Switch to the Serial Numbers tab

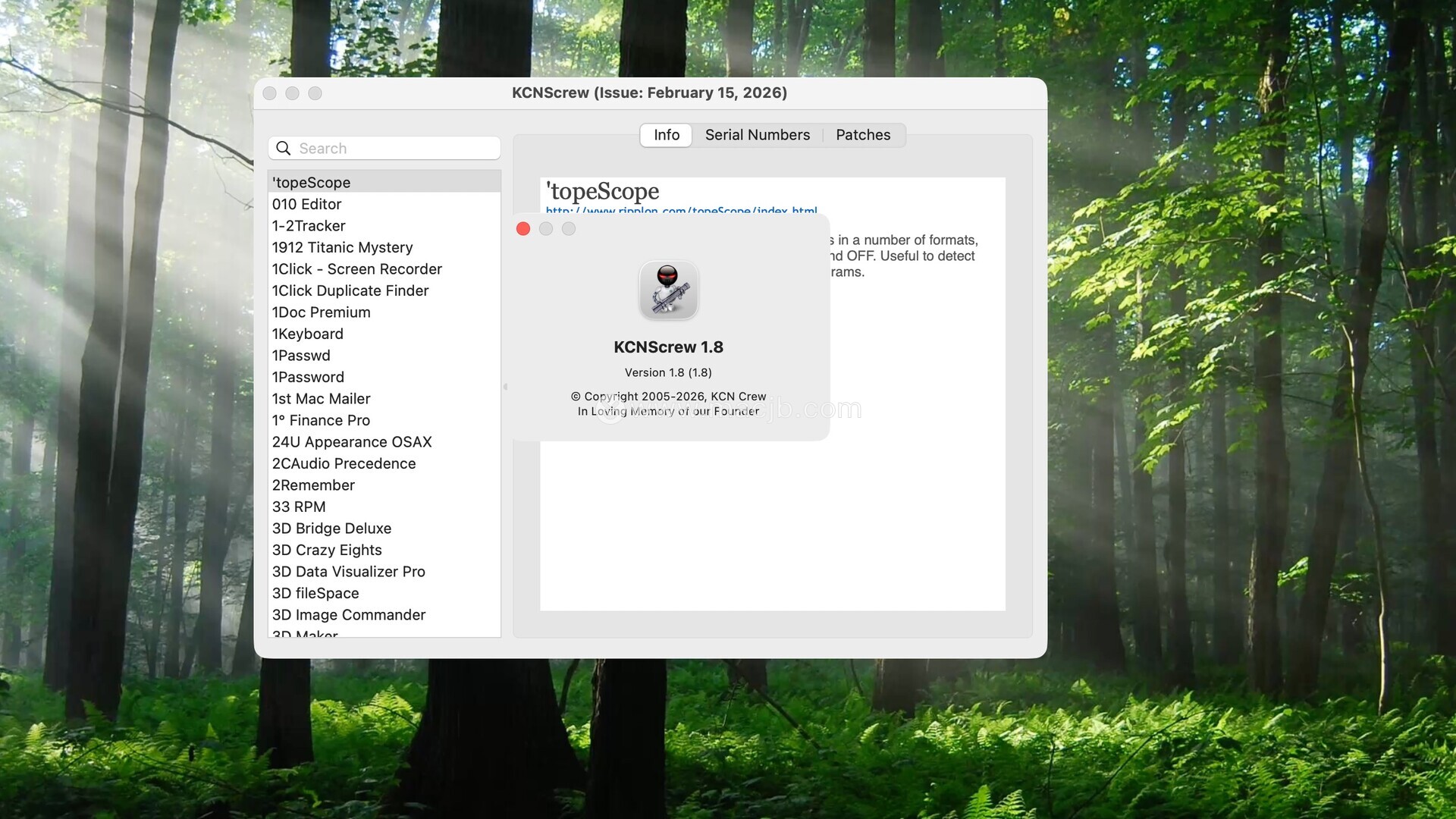point(757,135)
